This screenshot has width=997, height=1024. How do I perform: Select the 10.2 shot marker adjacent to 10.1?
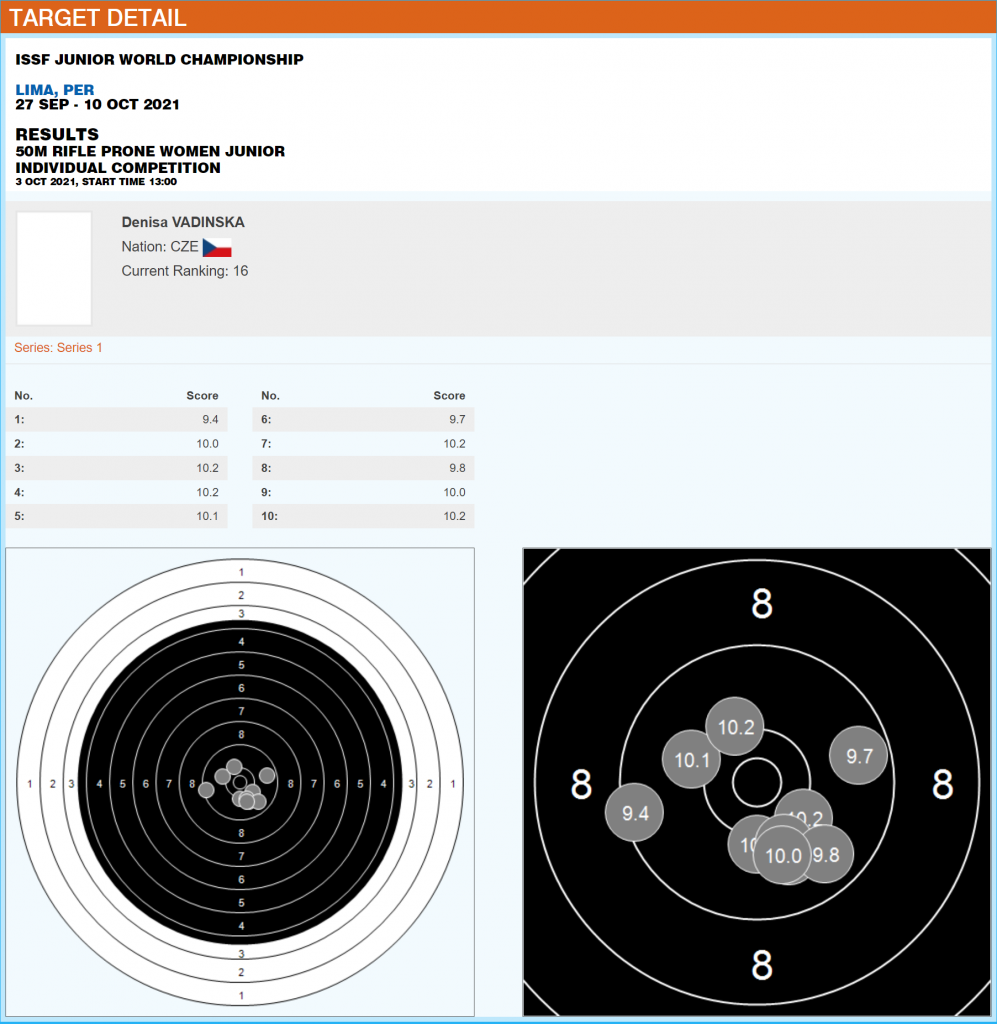[736, 727]
